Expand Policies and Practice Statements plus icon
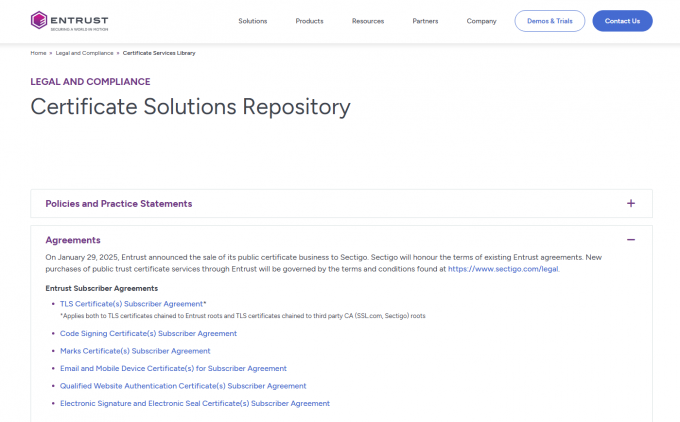This screenshot has height=422, width=680. click(631, 204)
